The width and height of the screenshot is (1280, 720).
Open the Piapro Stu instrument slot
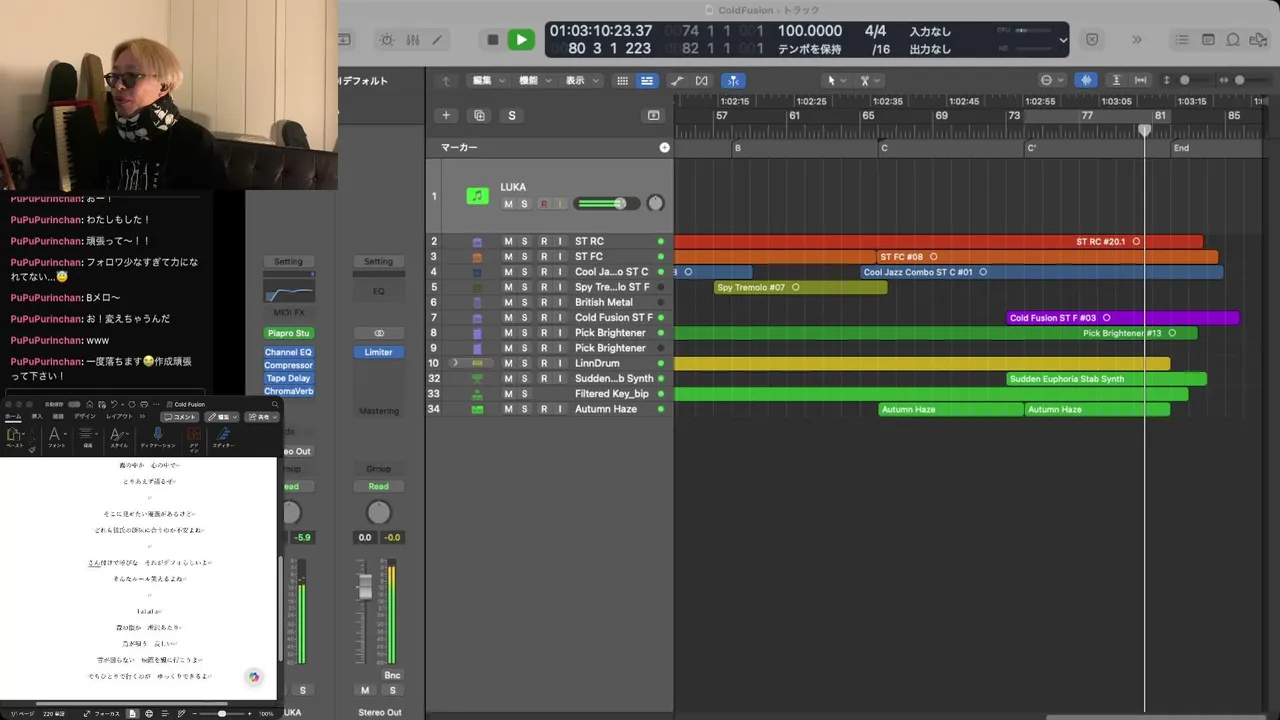288,333
